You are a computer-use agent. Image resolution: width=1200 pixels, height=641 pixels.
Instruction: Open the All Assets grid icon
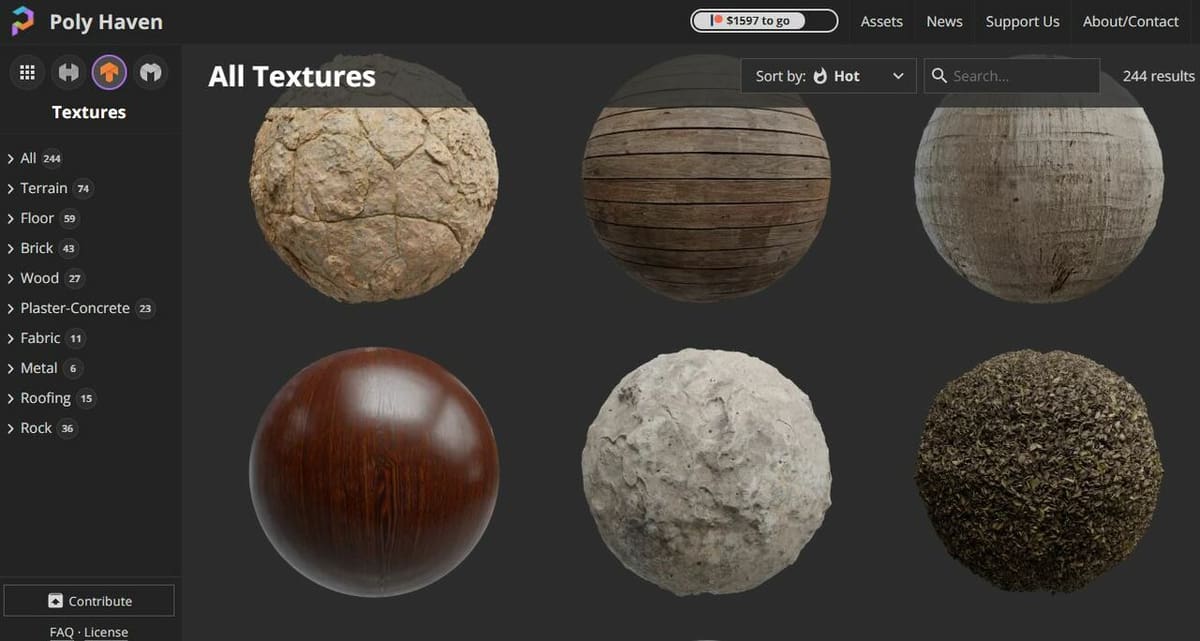26,71
